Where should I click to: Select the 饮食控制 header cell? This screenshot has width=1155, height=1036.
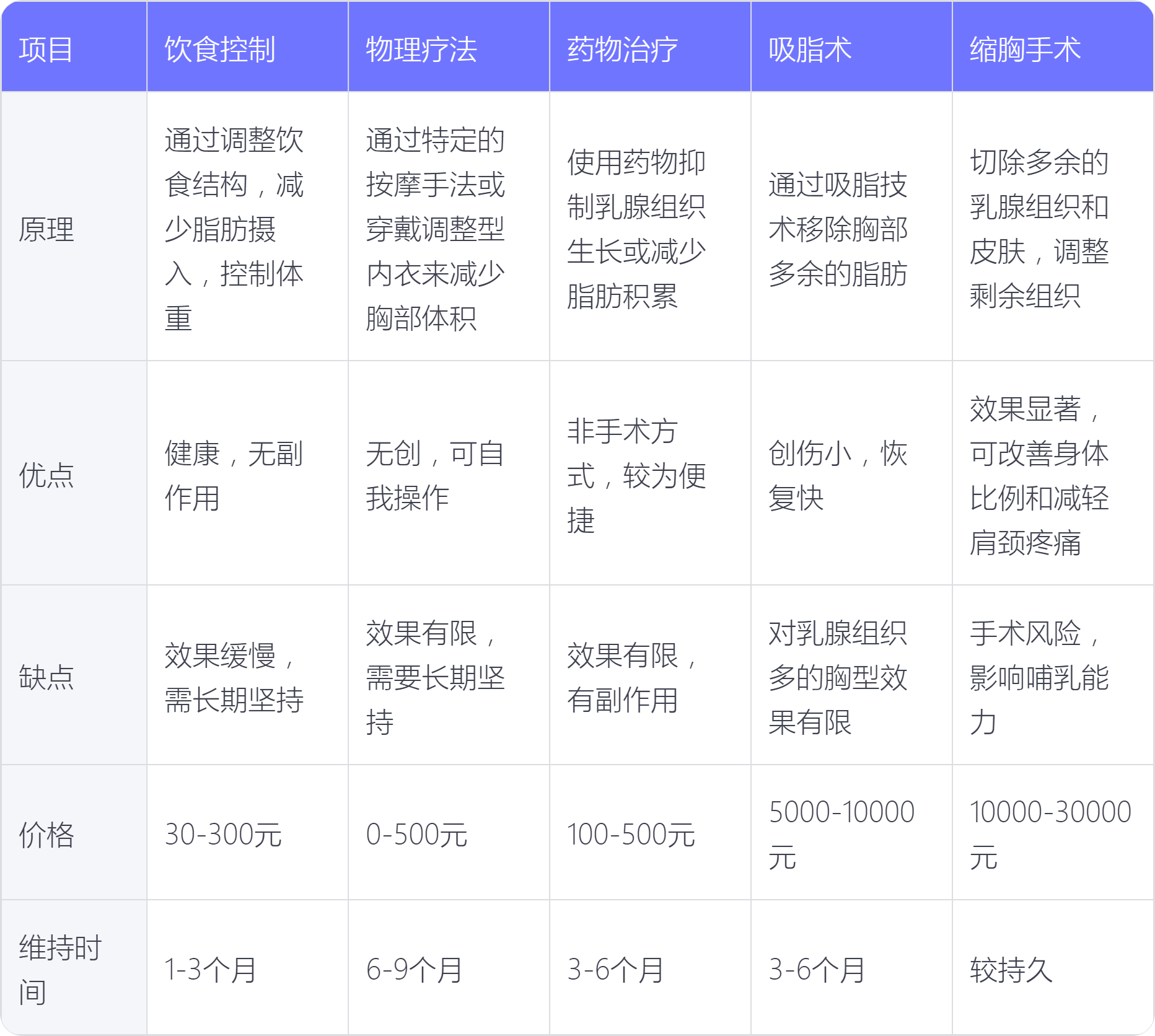pos(220,50)
